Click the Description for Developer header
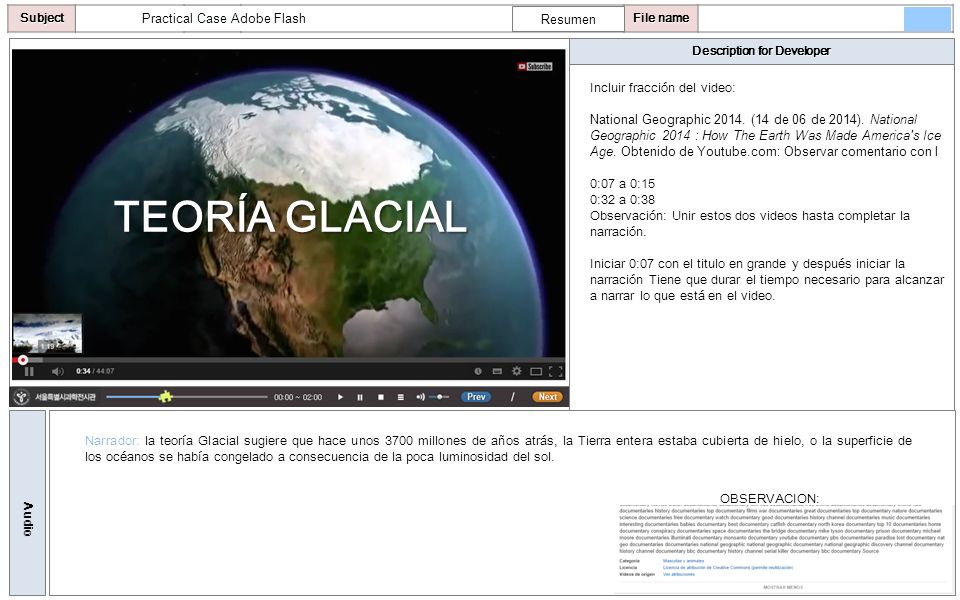This screenshot has width=960, height=600. (762, 51)
